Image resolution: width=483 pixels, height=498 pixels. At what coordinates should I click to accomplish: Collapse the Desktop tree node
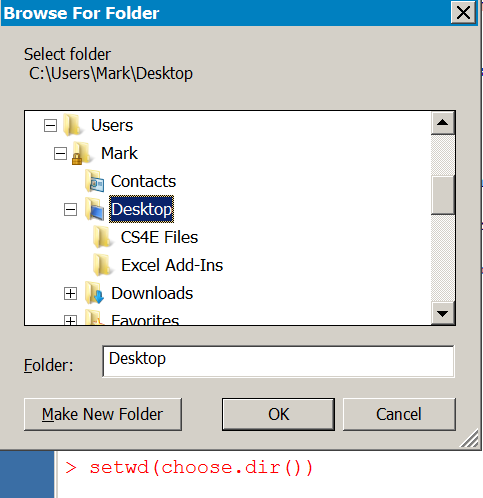70,210
